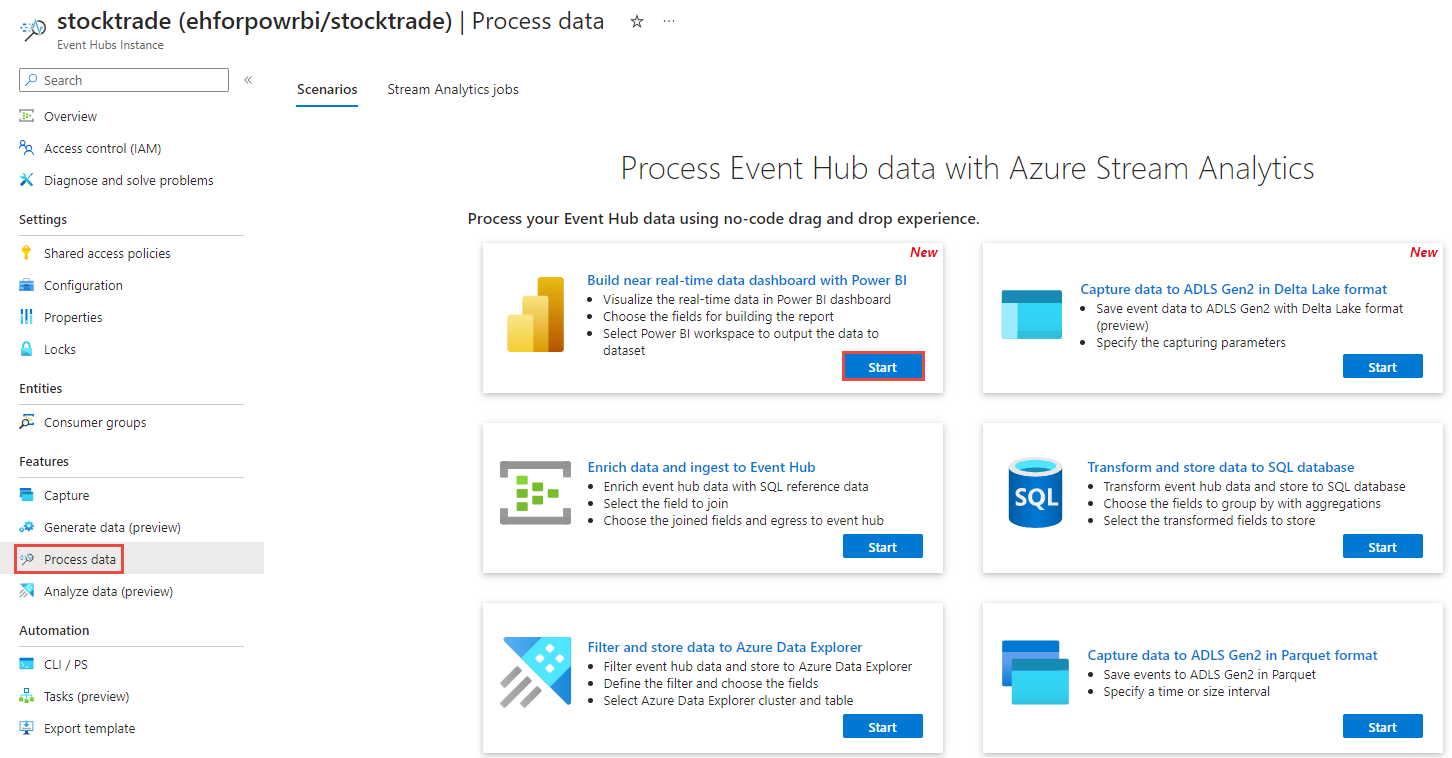Click the Capture icon under Features

(x=27, y=495)
